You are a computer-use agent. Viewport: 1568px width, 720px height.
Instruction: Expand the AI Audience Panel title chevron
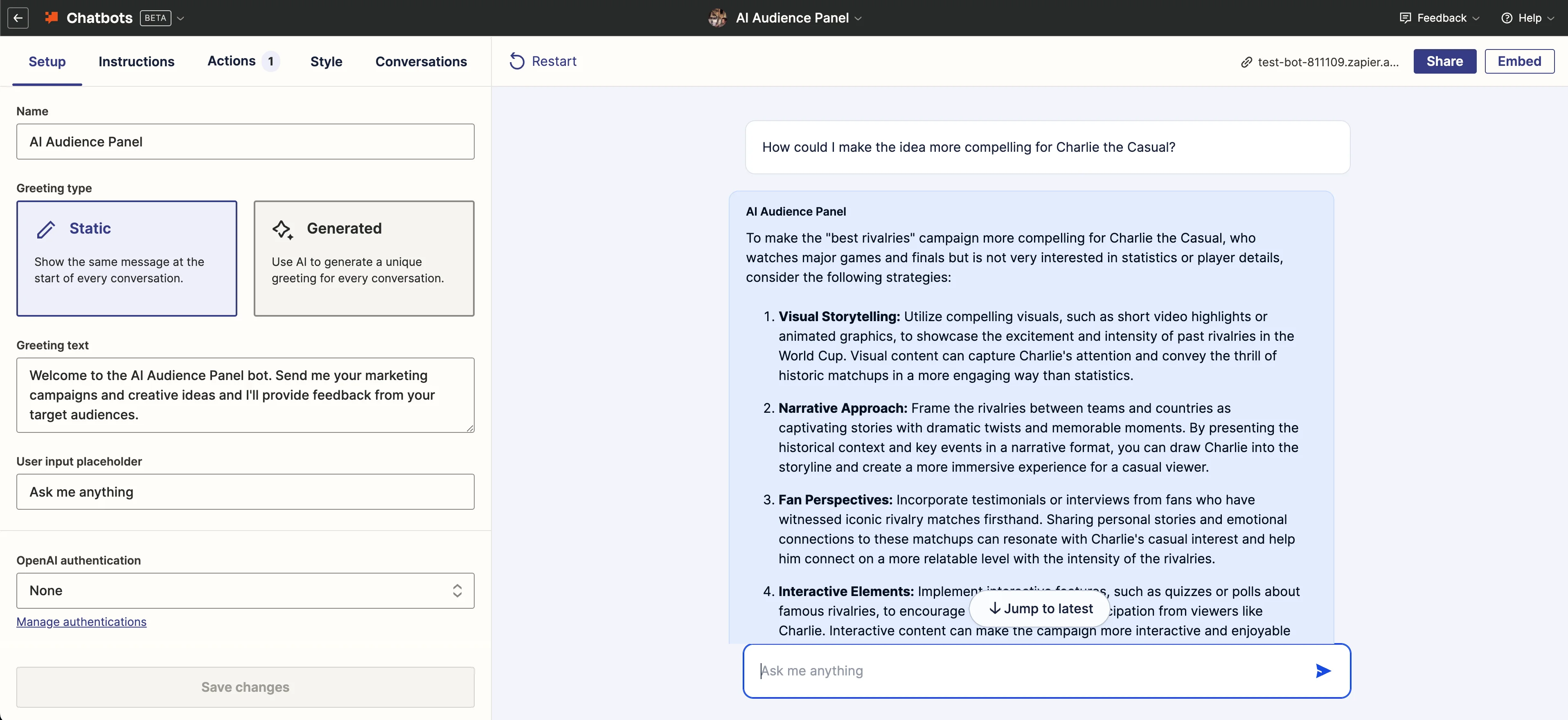[x=858, y=18]
